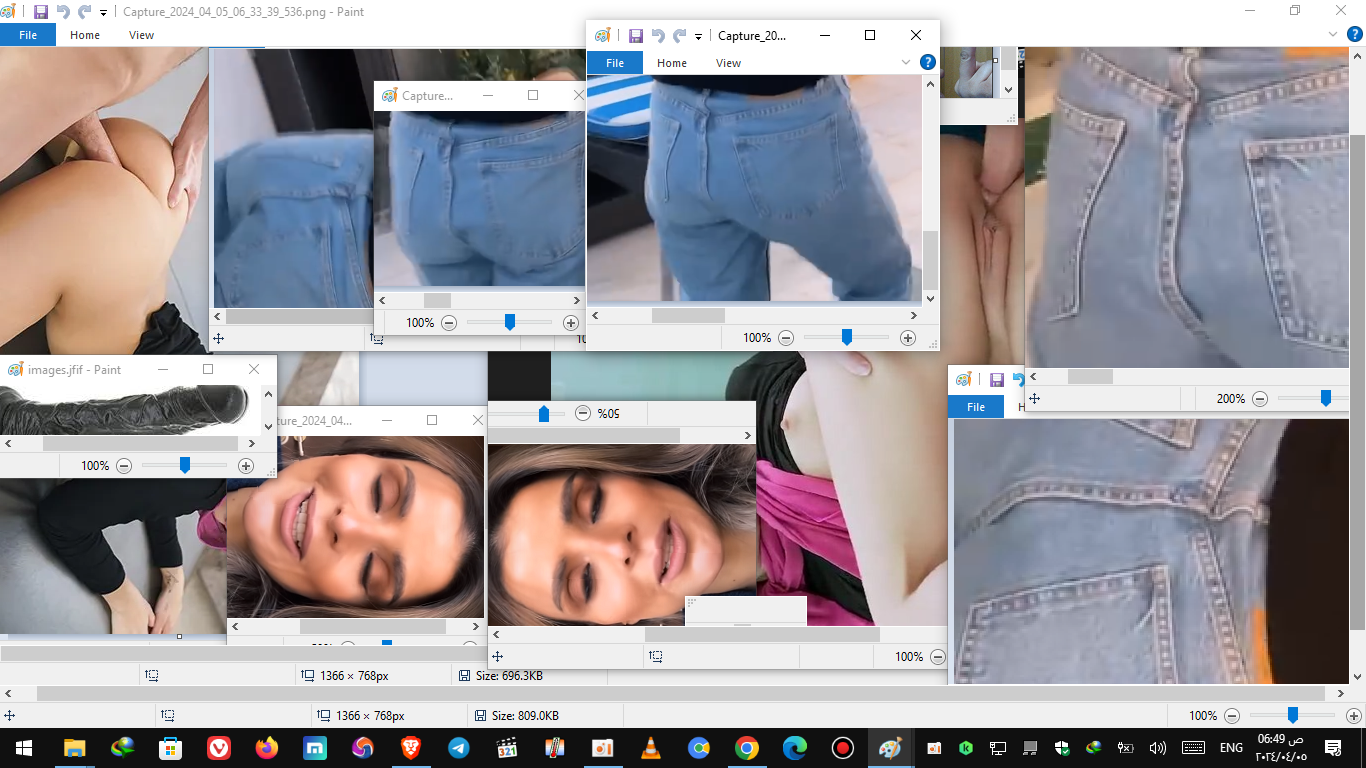The width and height of the screenshot is (1366, 768).
Task: Click Redo in the main Paint title bar
Action: 84,12
